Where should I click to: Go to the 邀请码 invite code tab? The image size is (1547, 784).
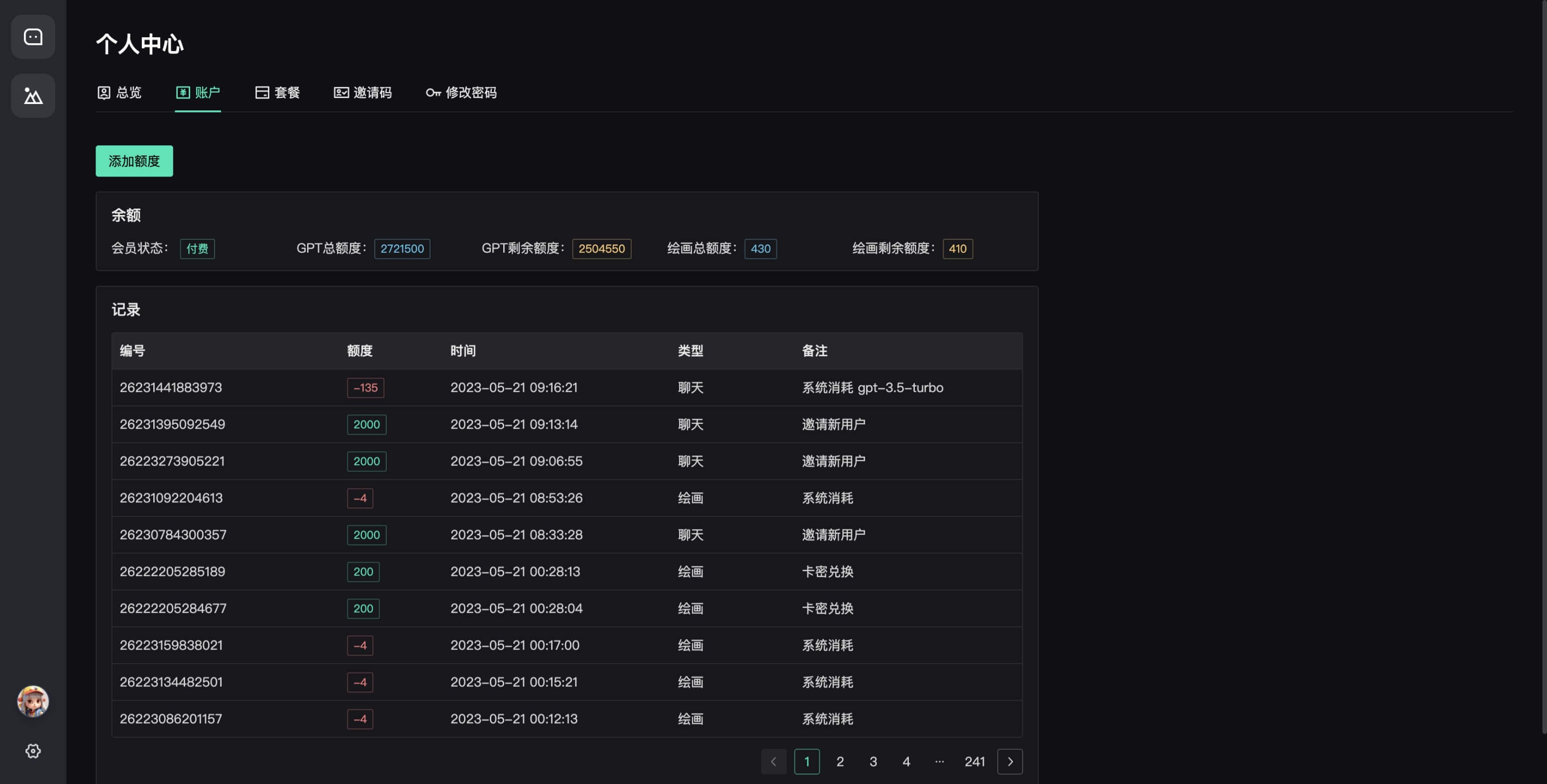point(363,93)
